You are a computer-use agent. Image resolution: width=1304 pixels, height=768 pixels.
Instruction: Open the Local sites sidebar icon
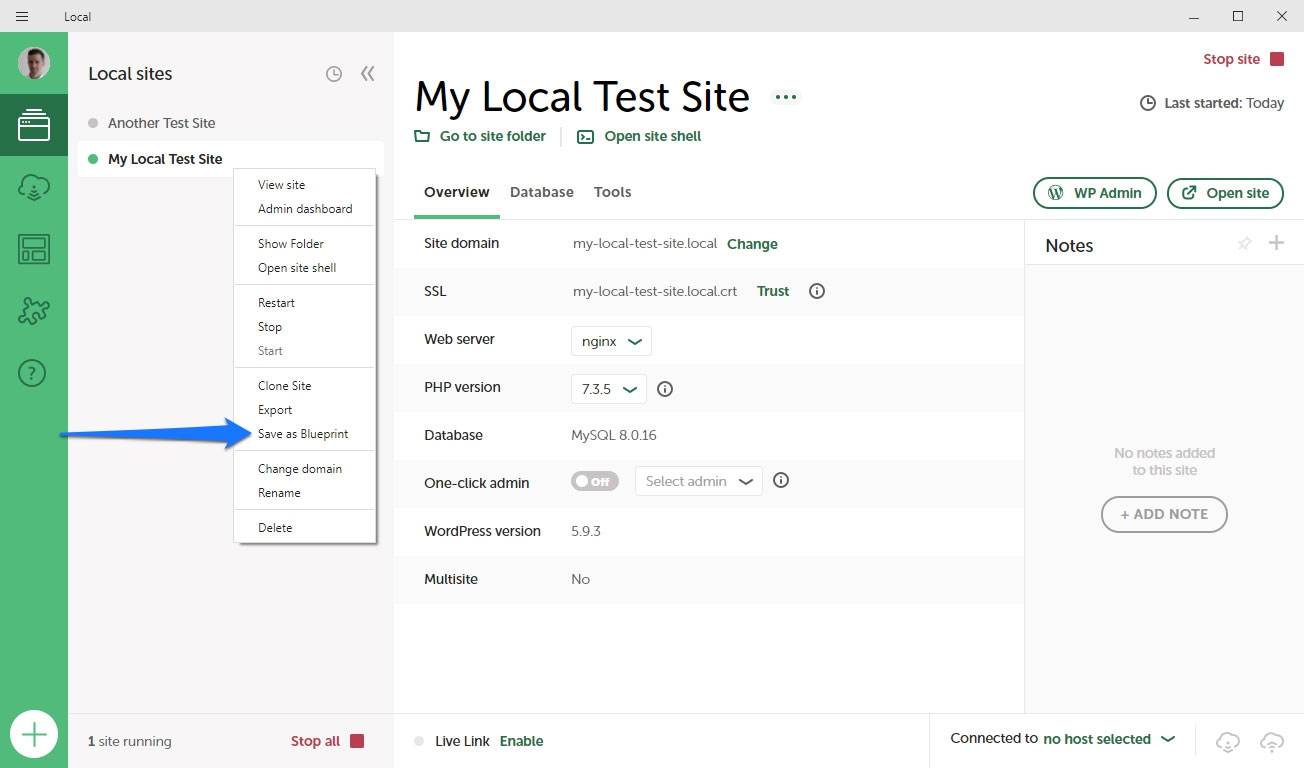coord(34,125)
